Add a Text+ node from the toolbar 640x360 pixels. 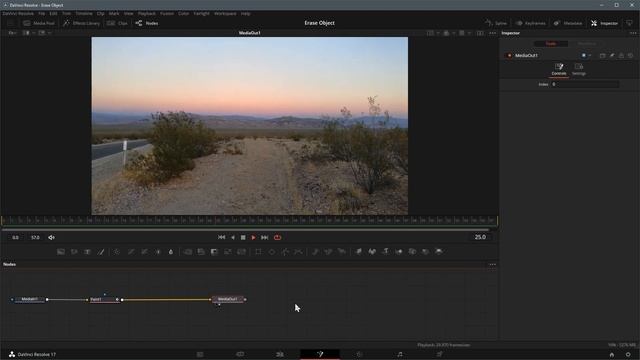87,252
